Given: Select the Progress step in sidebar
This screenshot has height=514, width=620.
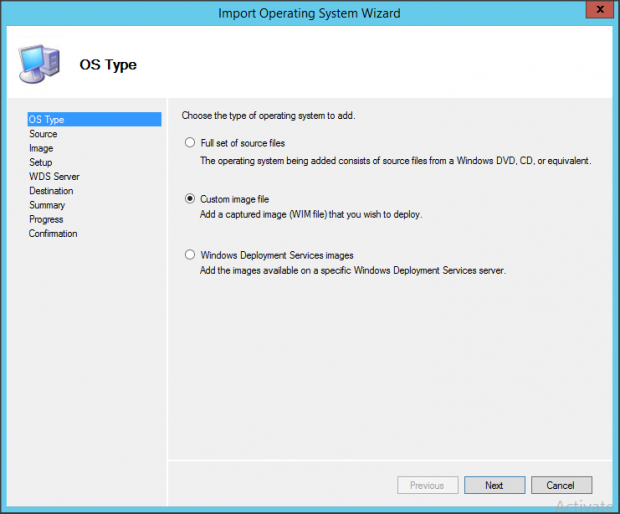Looking at the screenshot, I should [x=46, y=219].
